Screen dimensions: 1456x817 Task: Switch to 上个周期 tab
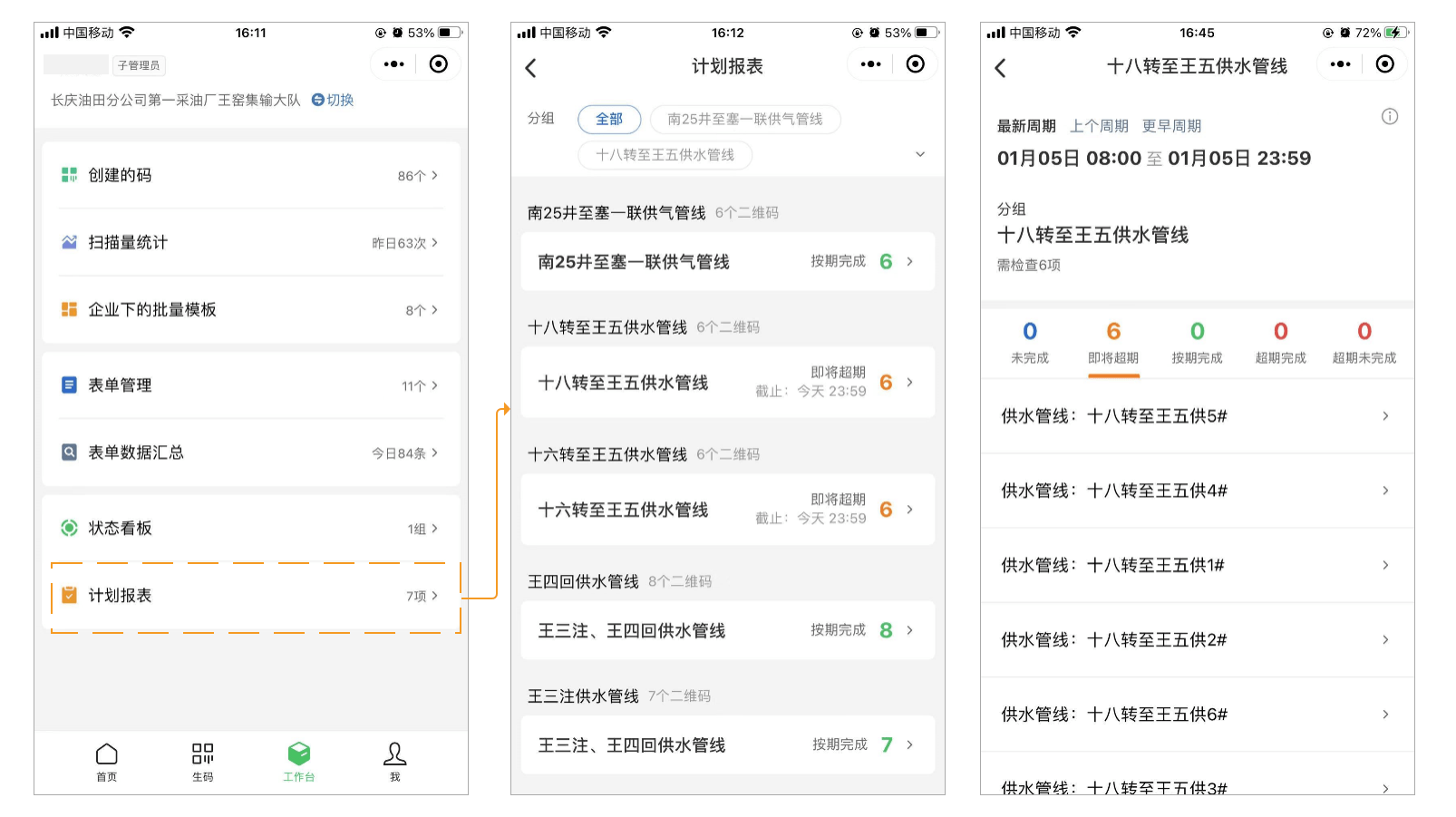tap(1100, 126)
